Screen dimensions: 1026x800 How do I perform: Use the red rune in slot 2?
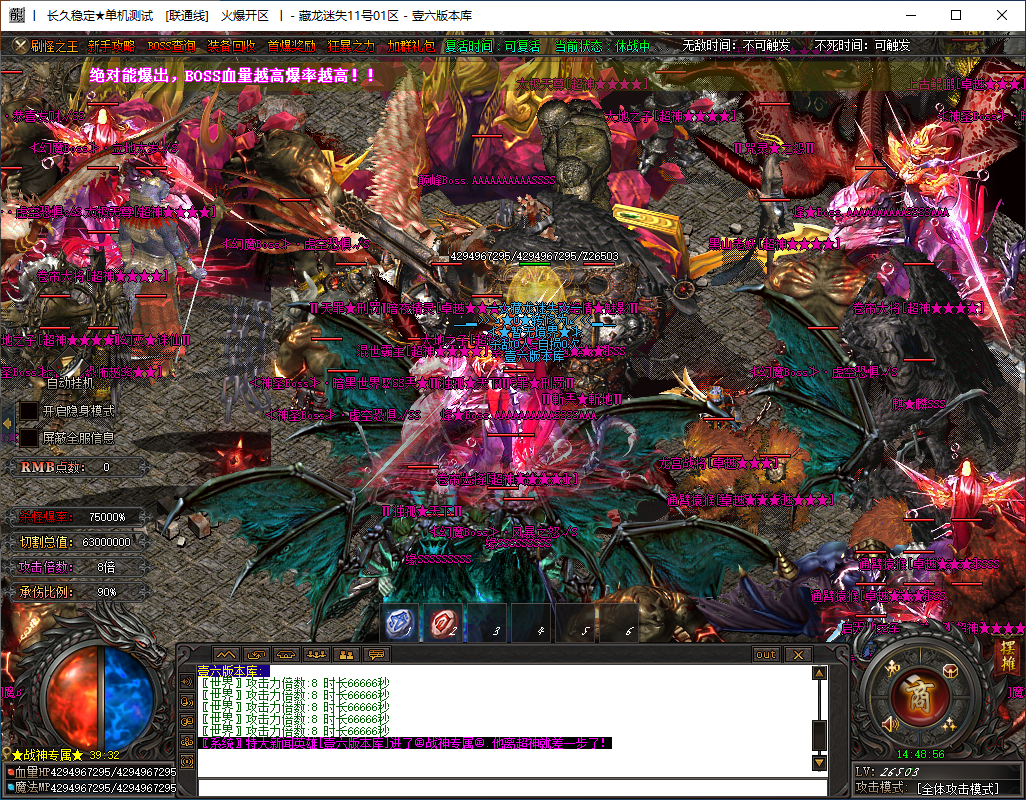point(444,622)
